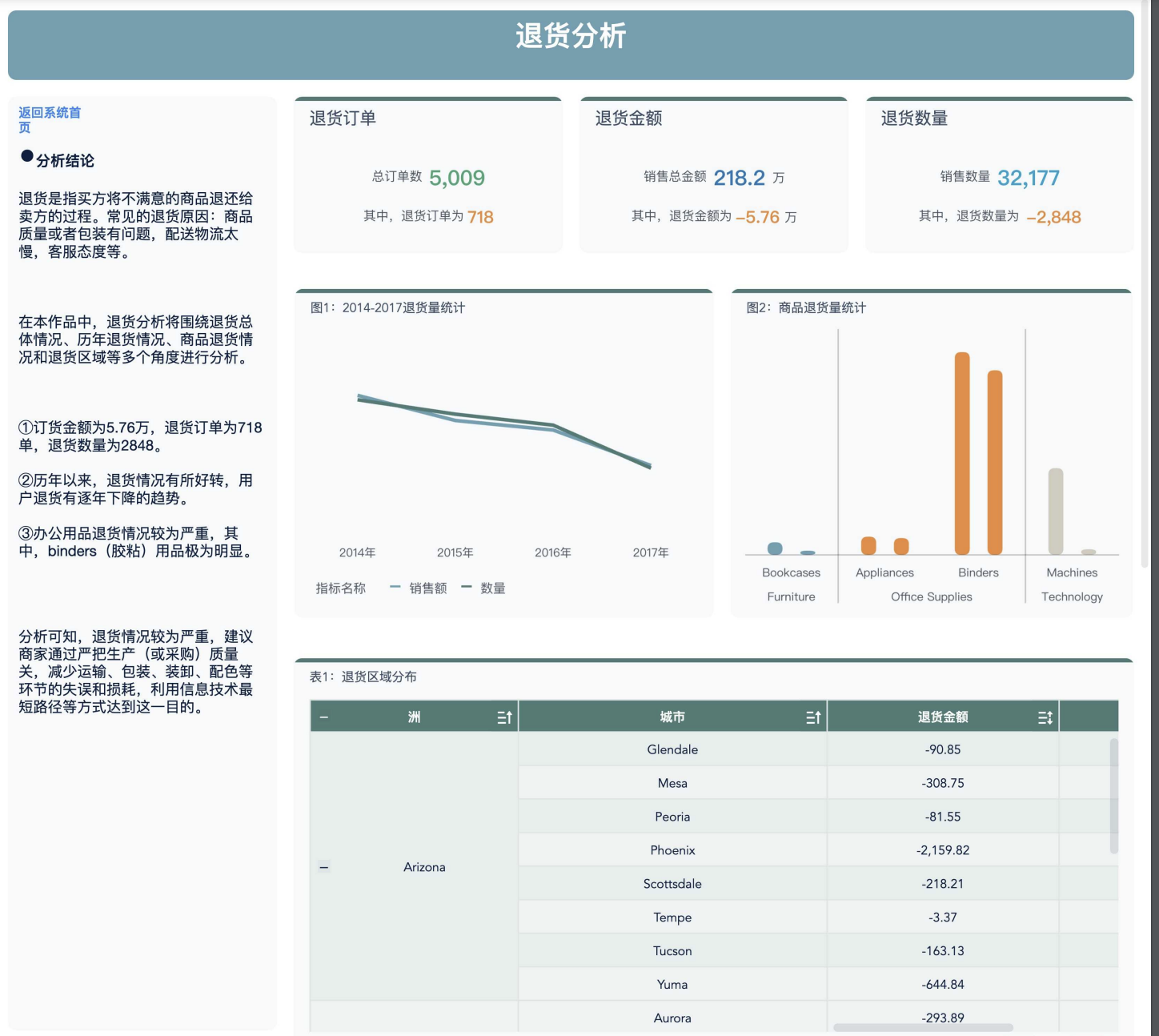Select the Glendale city cell

[672, 749]
